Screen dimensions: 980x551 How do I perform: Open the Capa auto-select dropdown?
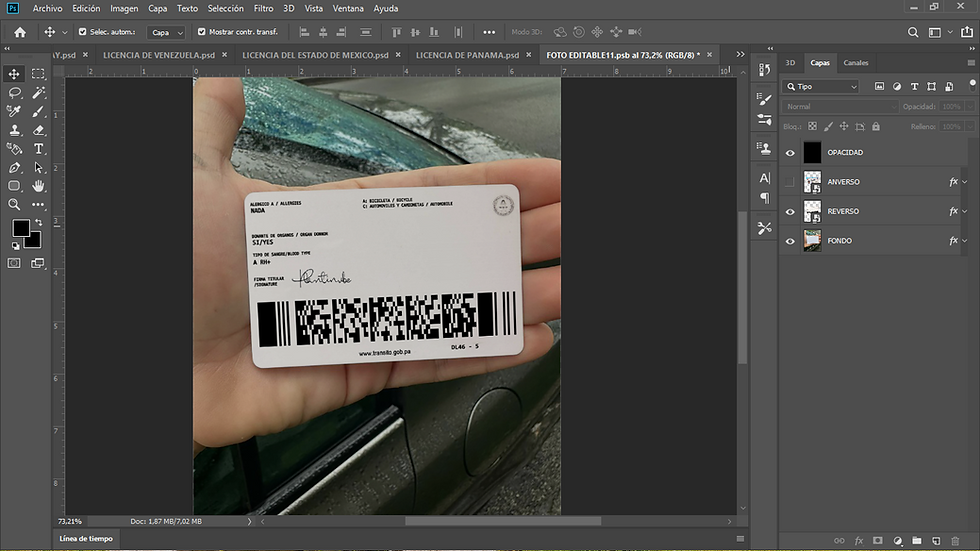point(166,32)
